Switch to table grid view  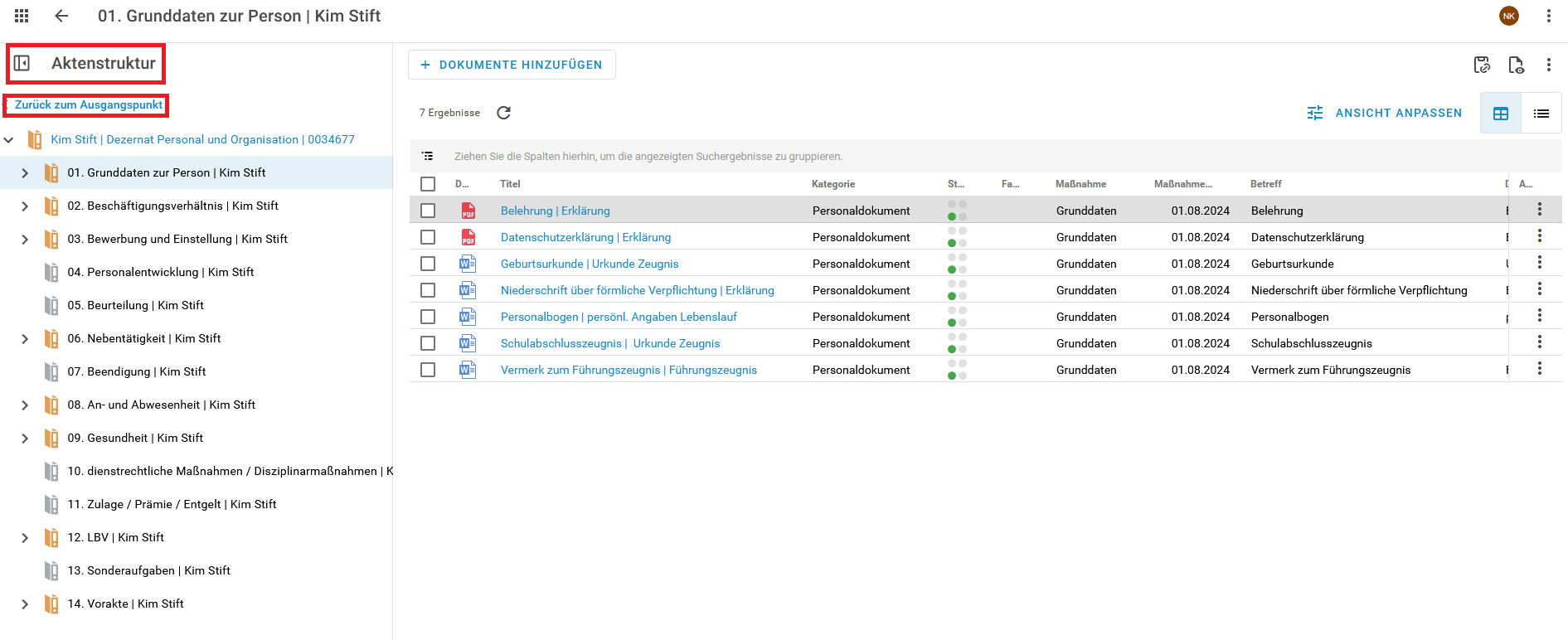[1500, 114]
